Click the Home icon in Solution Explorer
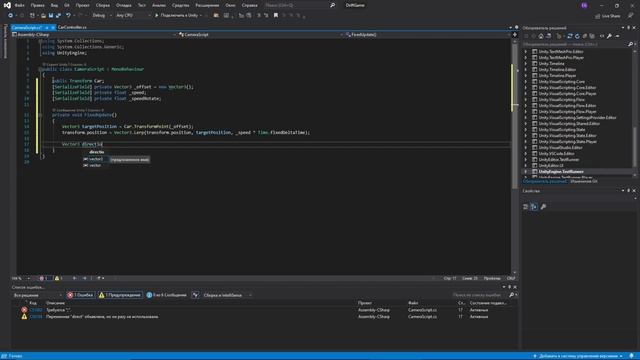The width and height of the screenshot is (640, 360). (541, 36)
